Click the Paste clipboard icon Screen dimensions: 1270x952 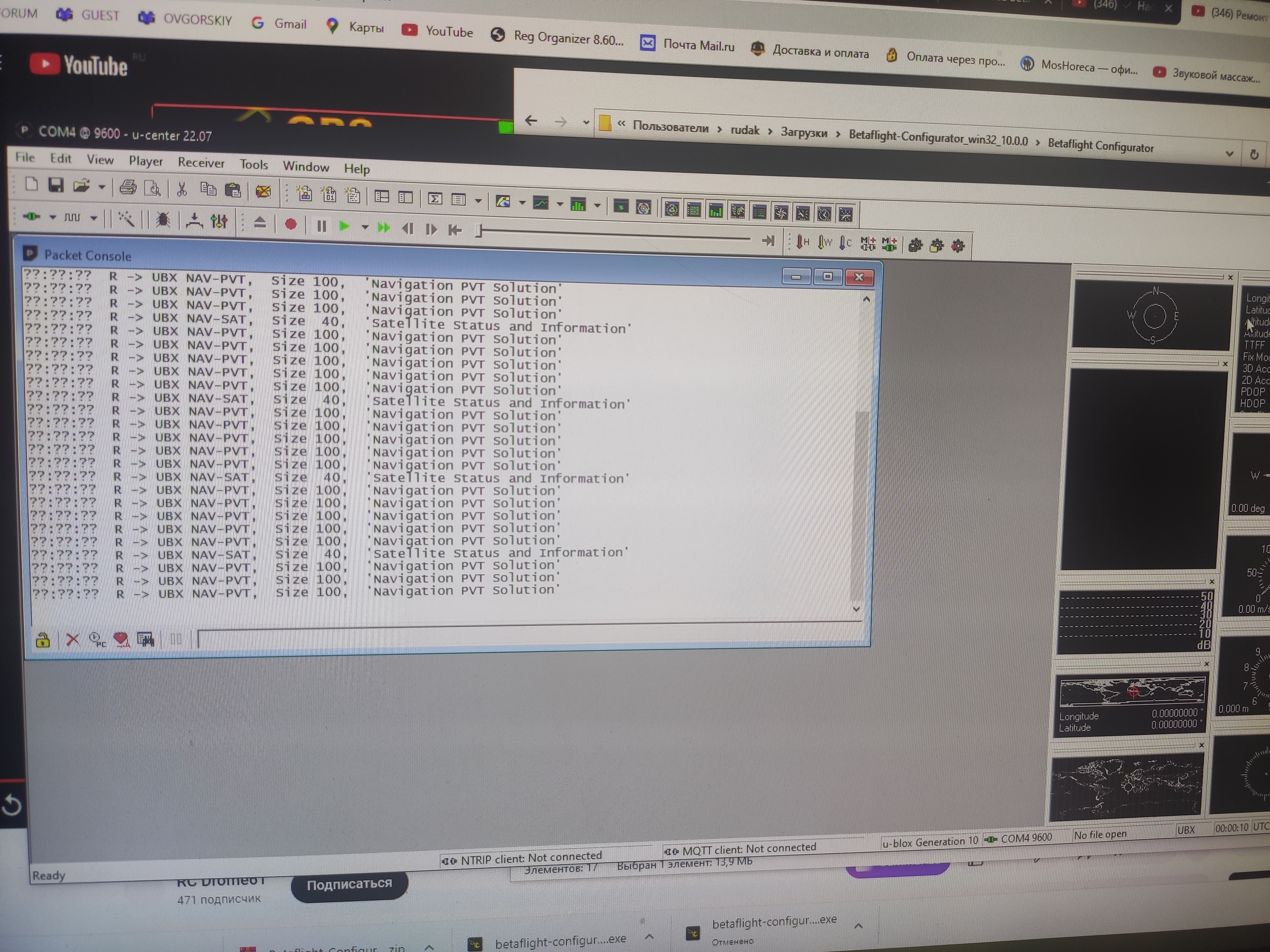click(x=232, y=190)
